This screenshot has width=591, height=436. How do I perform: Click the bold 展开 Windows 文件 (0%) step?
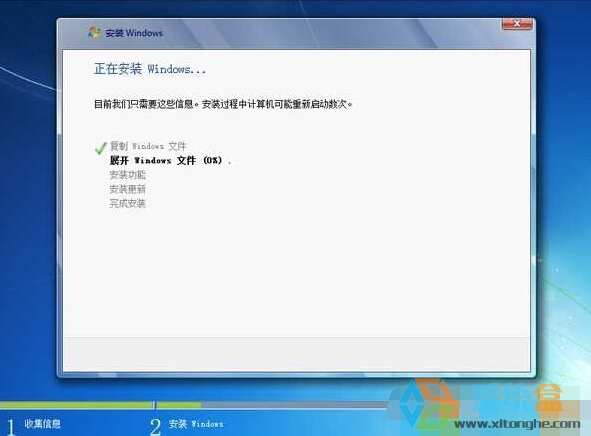click(x=166, y=161)
